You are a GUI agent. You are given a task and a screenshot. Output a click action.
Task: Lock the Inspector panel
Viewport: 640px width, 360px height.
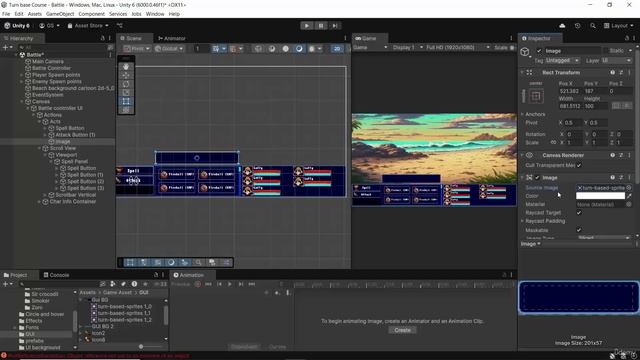point(627,38)
